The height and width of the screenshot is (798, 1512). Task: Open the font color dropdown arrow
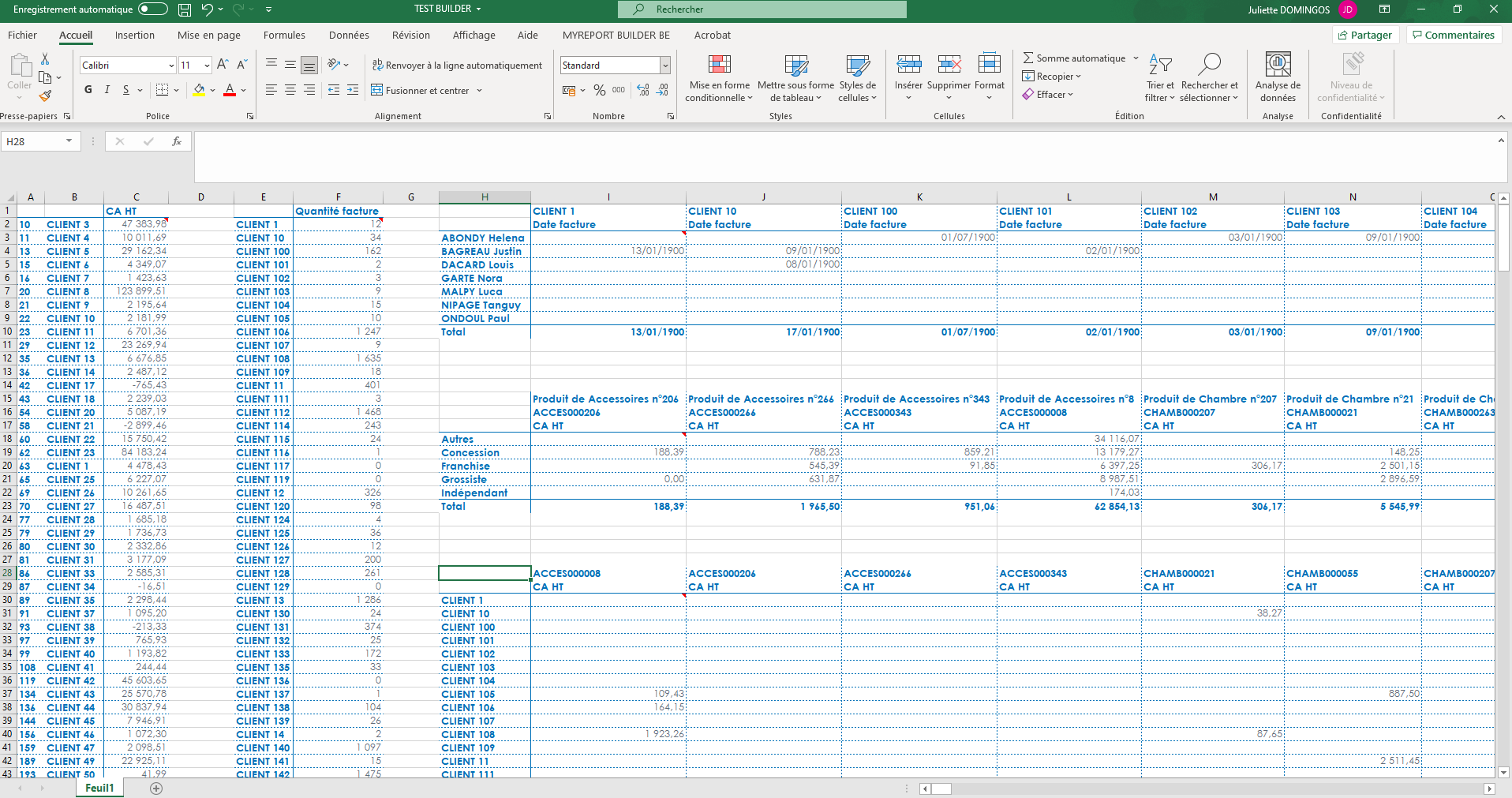pos(244,90)
